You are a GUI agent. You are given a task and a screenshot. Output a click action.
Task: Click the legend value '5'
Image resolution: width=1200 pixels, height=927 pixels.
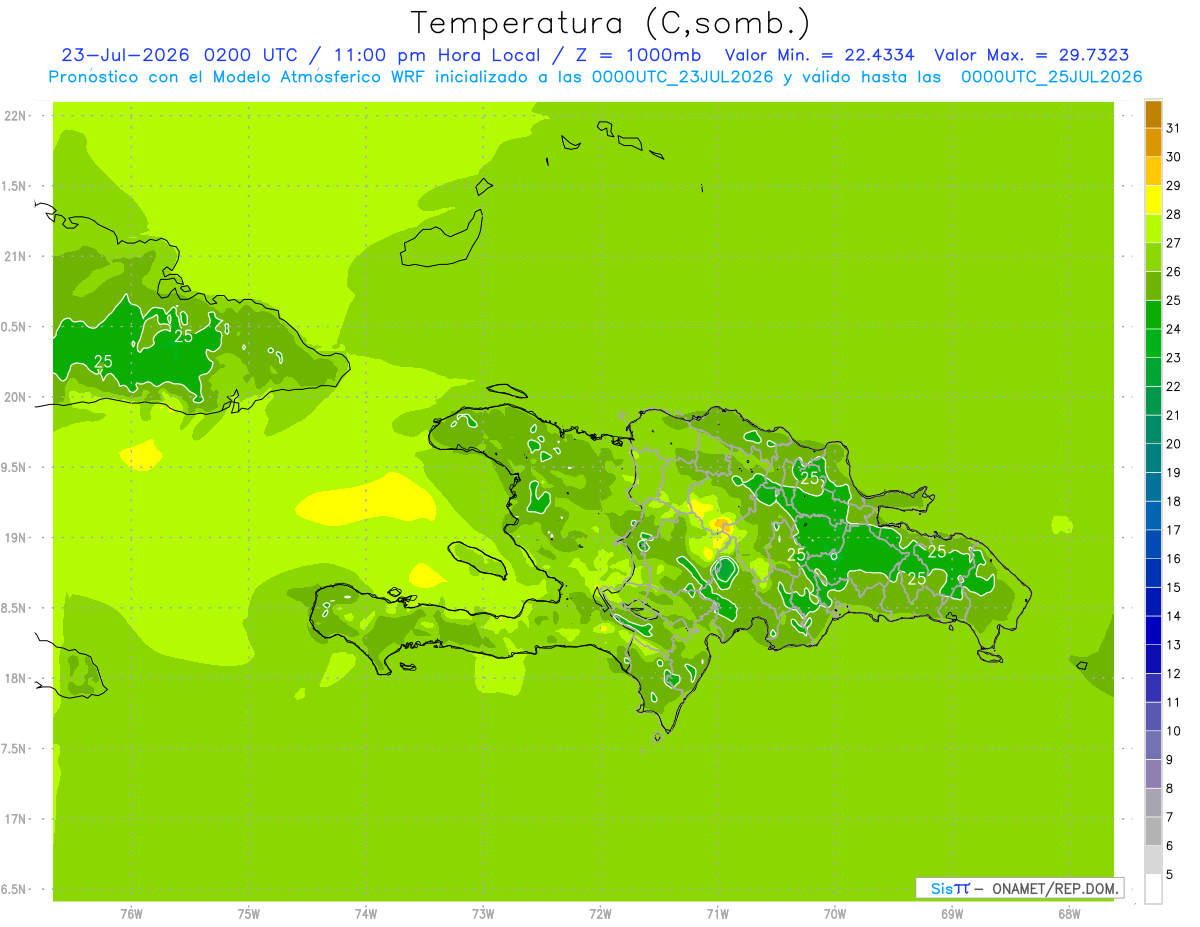click(x=1170, y=874)
